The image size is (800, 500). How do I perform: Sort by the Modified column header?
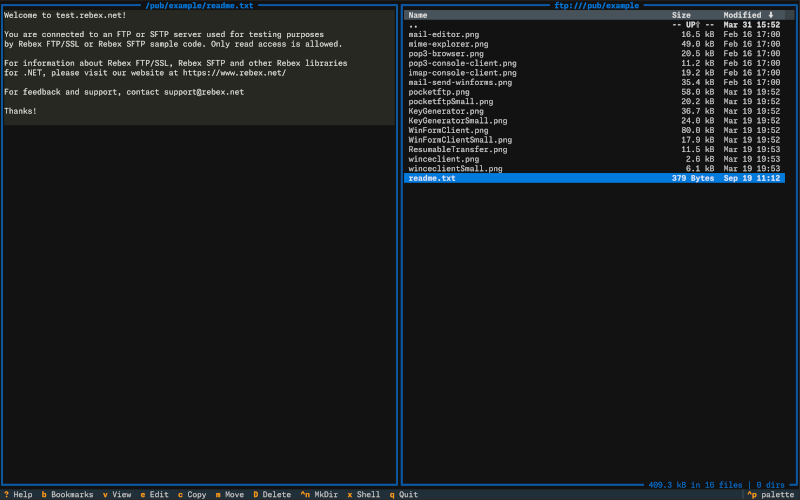[748, 15]
